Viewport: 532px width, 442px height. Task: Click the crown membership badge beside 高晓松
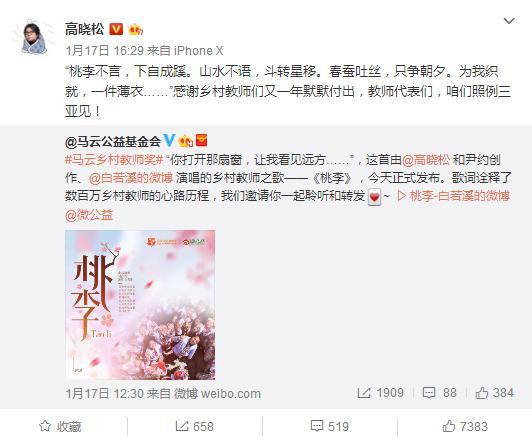pos(136,30)
